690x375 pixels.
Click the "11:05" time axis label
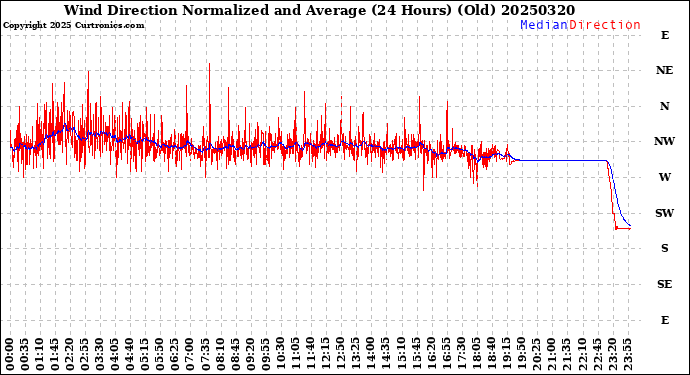296,355
